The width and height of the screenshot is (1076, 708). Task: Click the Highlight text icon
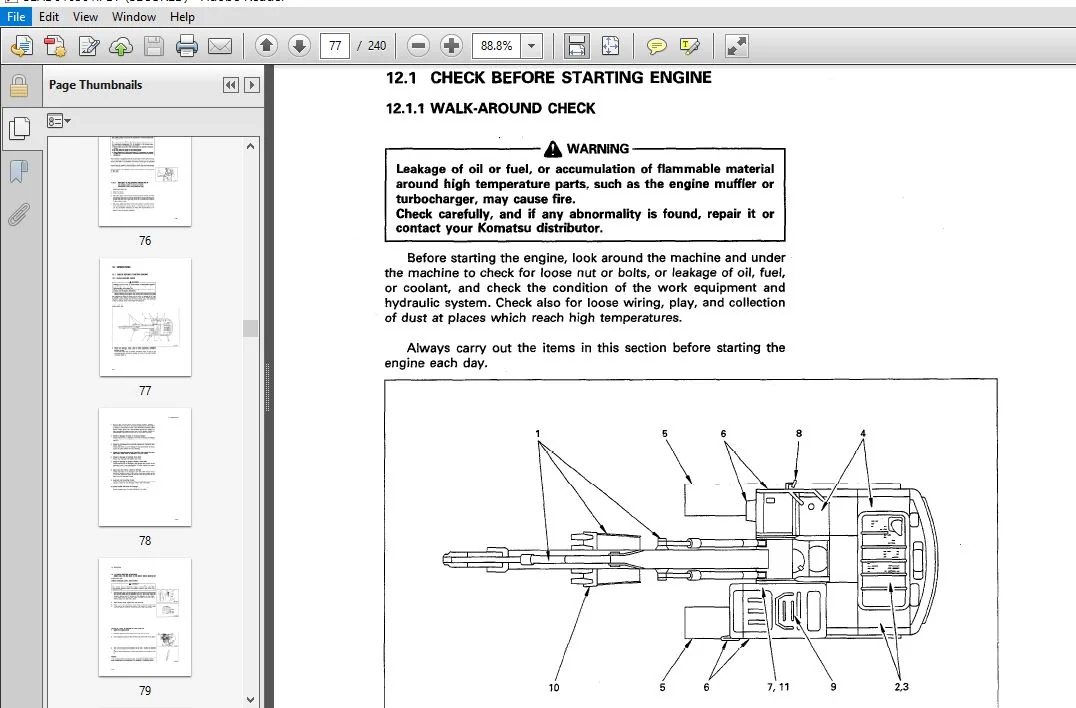coord(690,46)
